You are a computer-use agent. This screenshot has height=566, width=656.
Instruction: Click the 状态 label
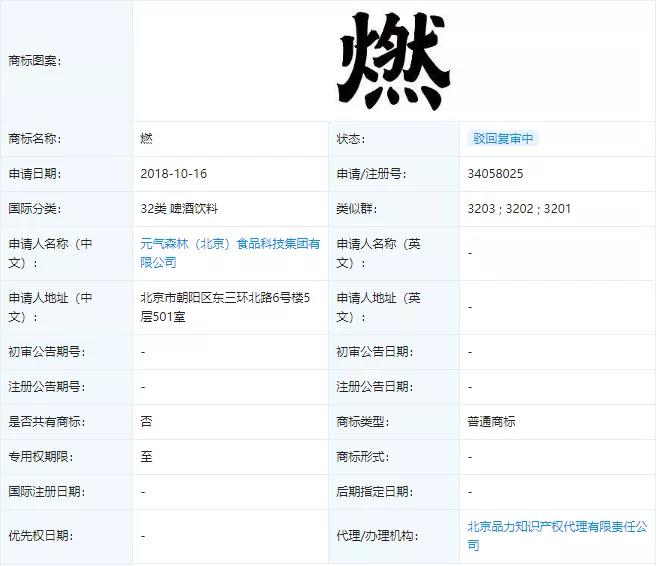[x=351, y=138]
